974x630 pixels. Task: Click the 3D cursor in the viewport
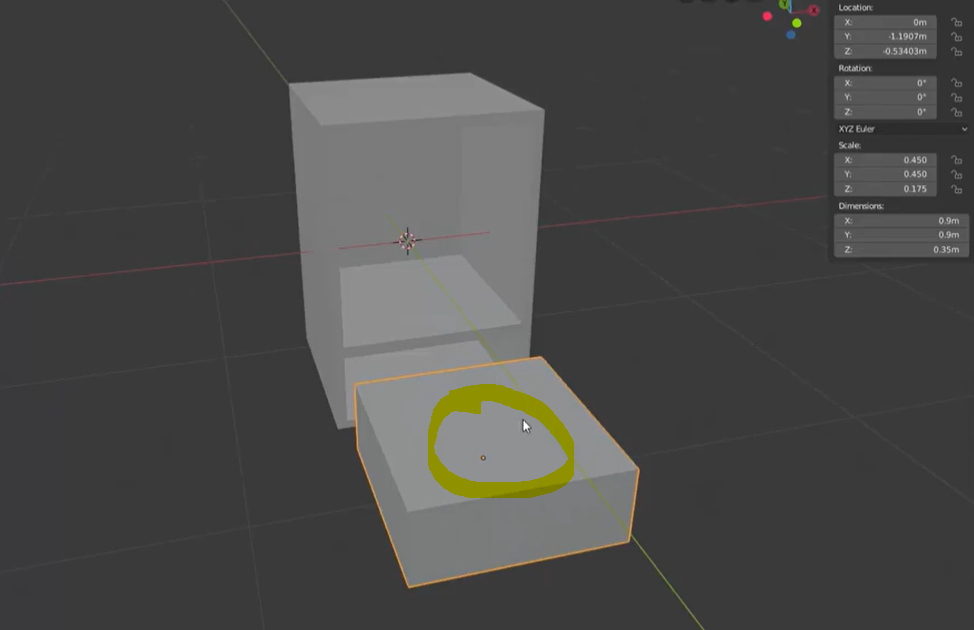[407, 240]
